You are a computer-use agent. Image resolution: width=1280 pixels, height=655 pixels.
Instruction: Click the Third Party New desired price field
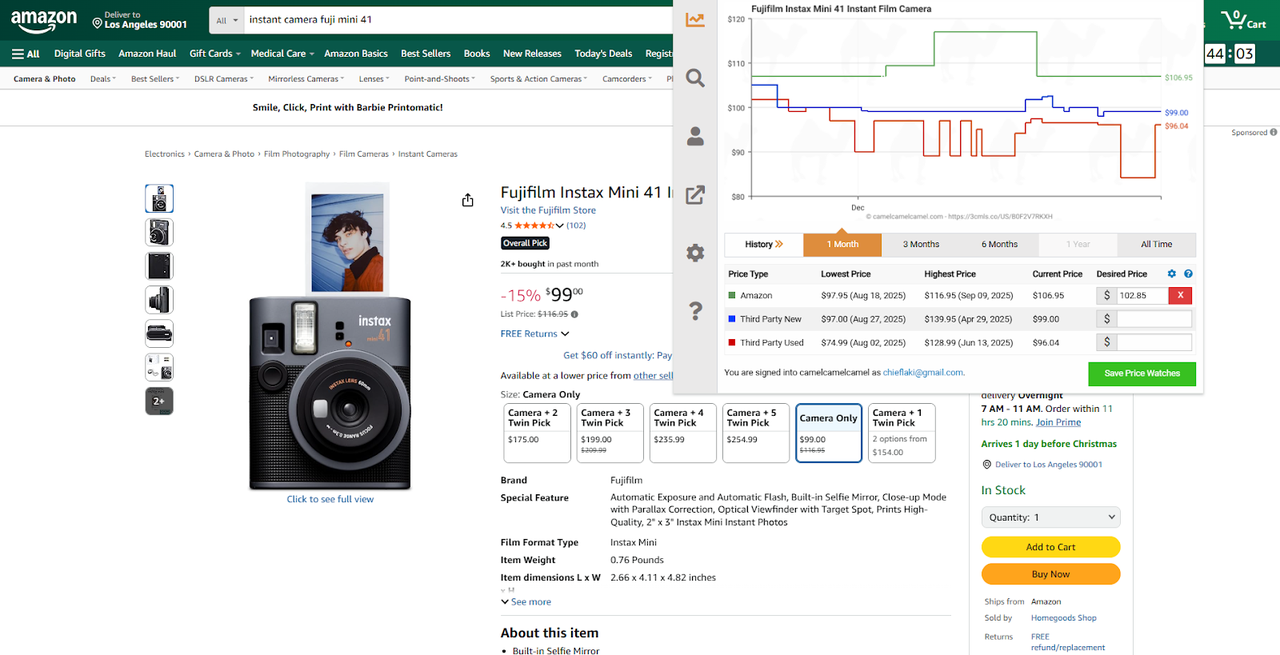click(1154, 319)
